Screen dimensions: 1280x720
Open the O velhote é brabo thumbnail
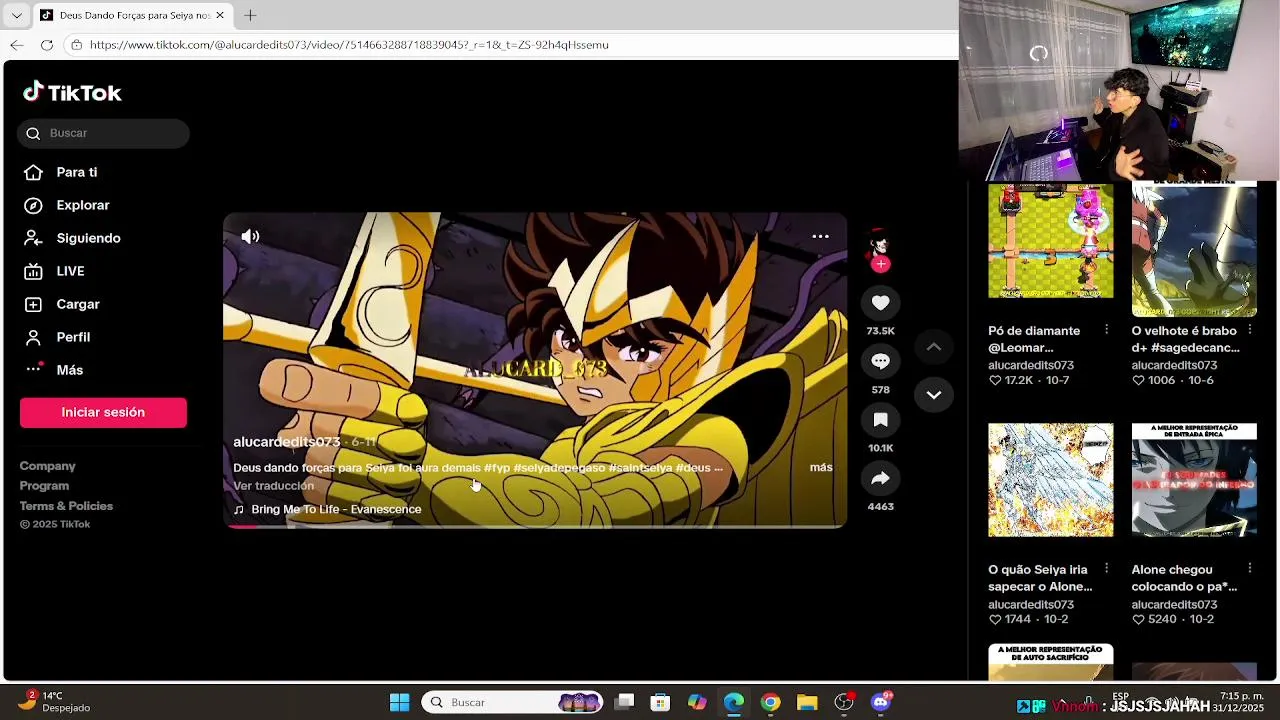point(1194,249)
